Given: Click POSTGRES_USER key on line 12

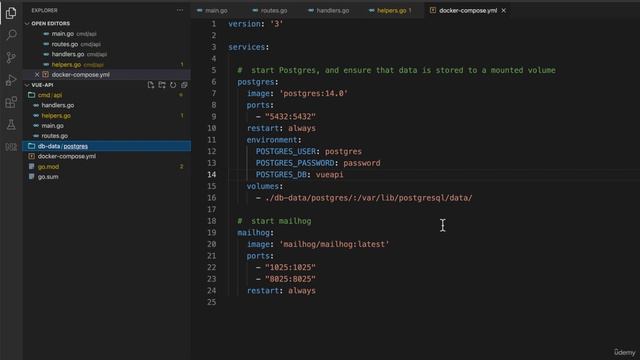Looking at the screenshot, I should [x=286, y=151].
